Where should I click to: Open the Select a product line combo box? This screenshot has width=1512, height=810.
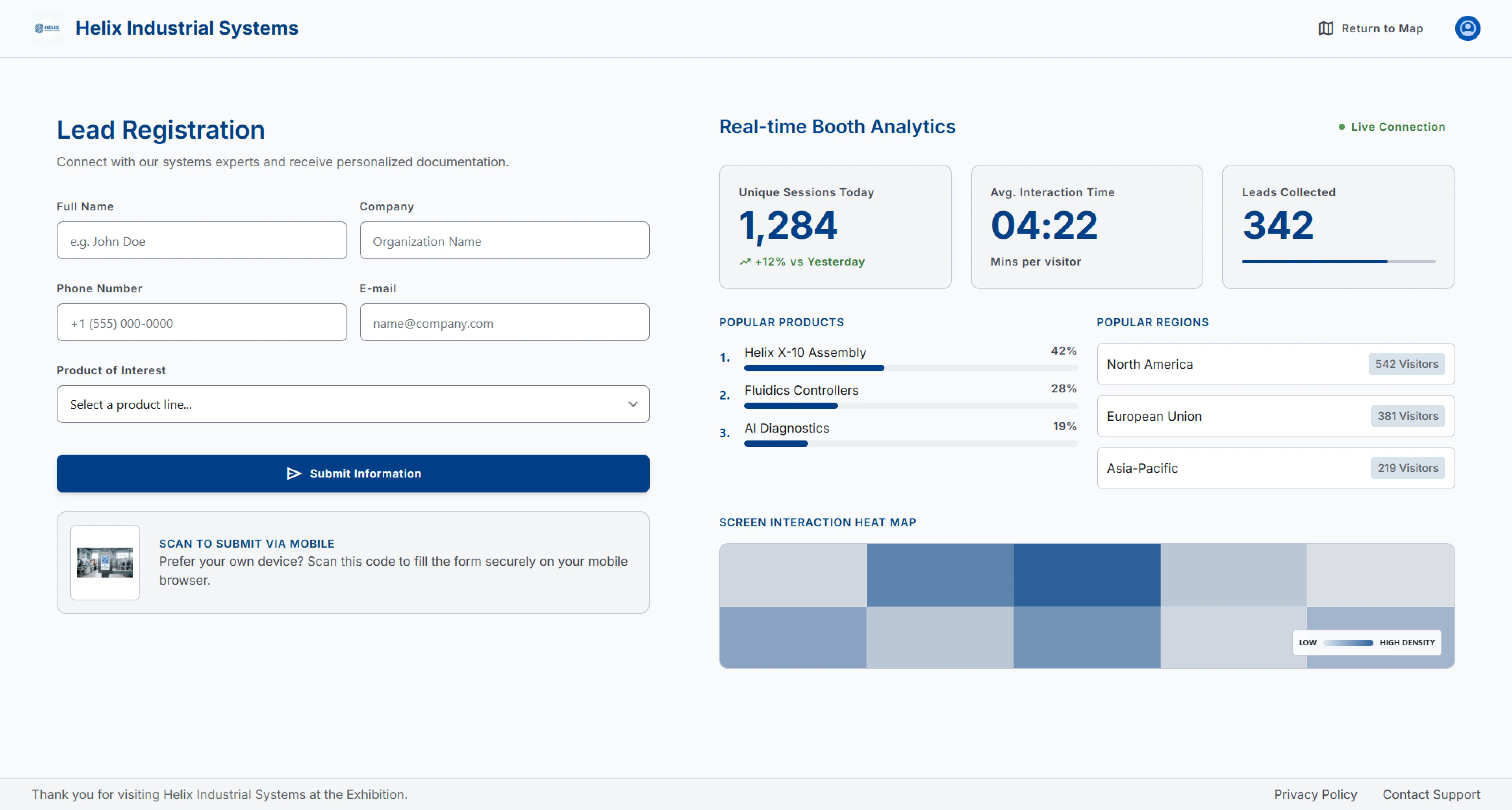click(x=353, y=404)
